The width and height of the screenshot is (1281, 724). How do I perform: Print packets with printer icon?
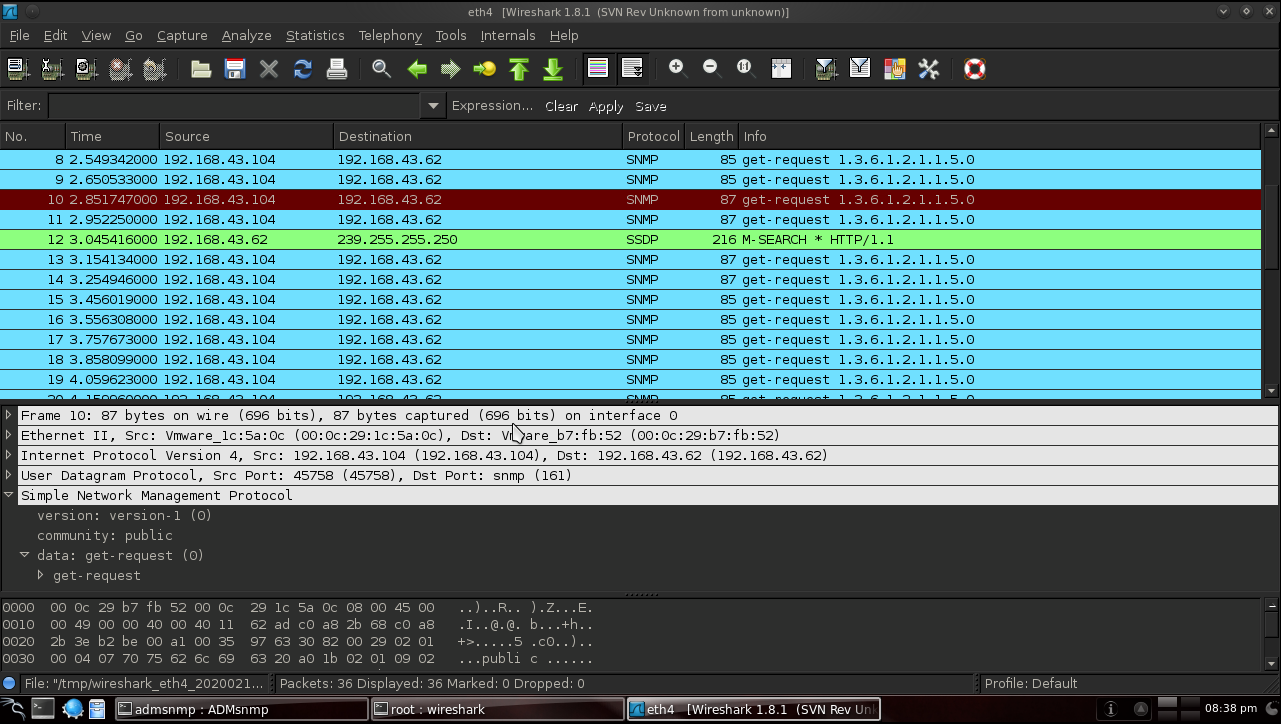pyautogui.click(x=337, y=69)
